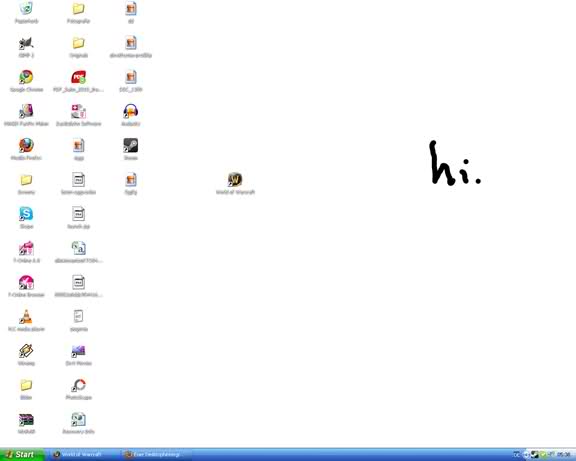Select the Originals folder
Viewport: 576px width, 461px height.
[x=78, y=43]
